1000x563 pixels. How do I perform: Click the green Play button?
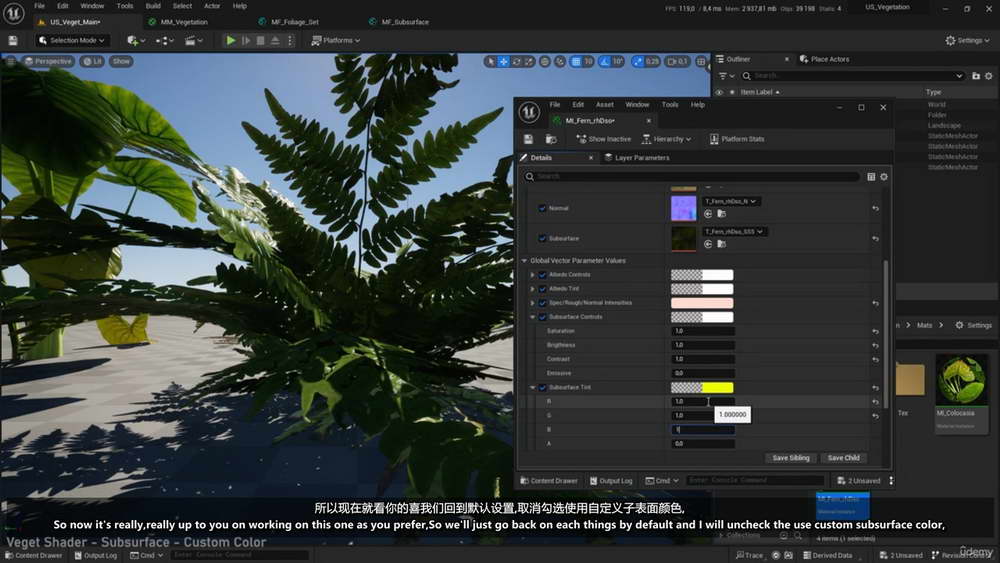point(231,40)
